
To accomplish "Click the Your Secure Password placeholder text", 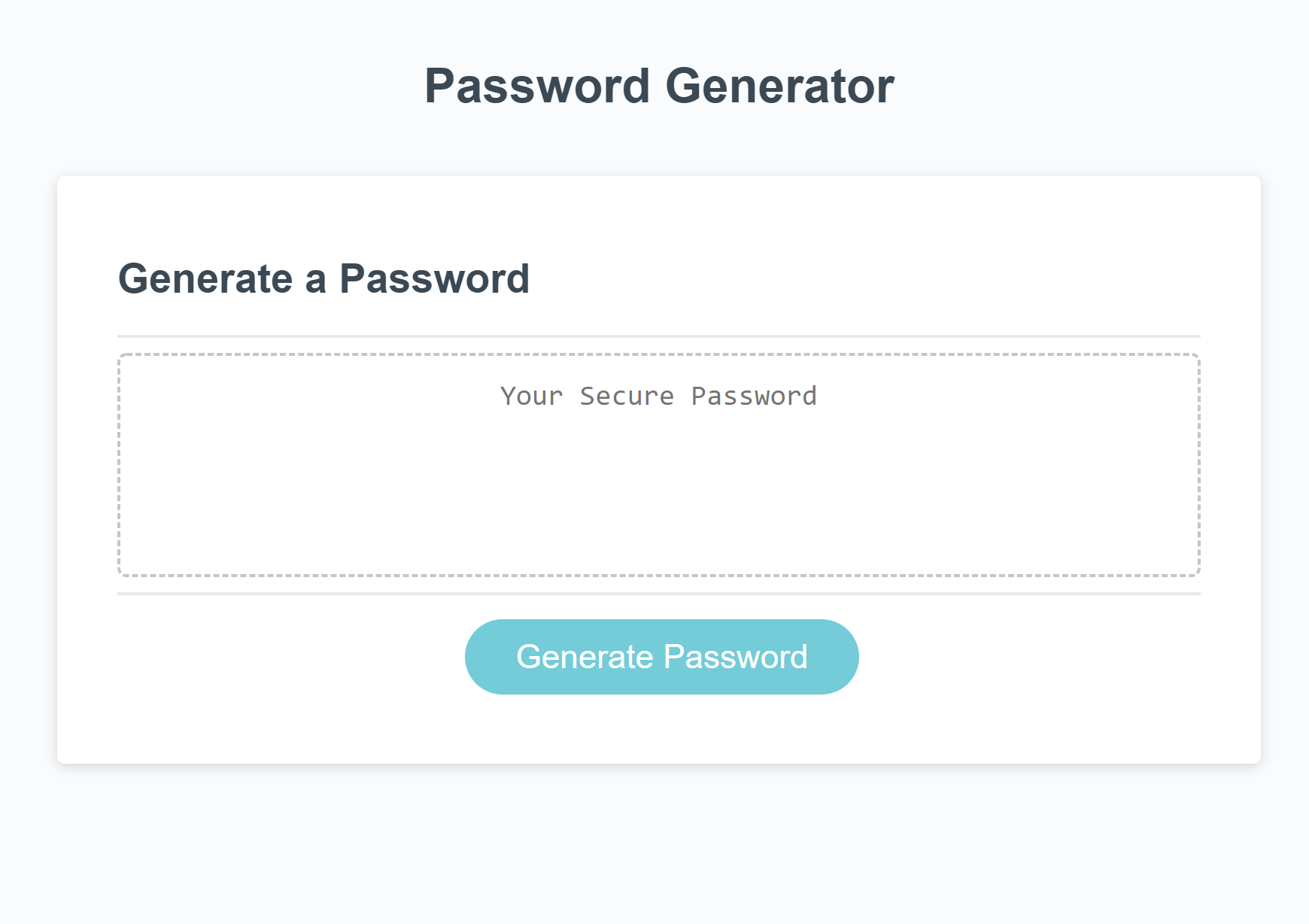I will [x=659, y=396].
